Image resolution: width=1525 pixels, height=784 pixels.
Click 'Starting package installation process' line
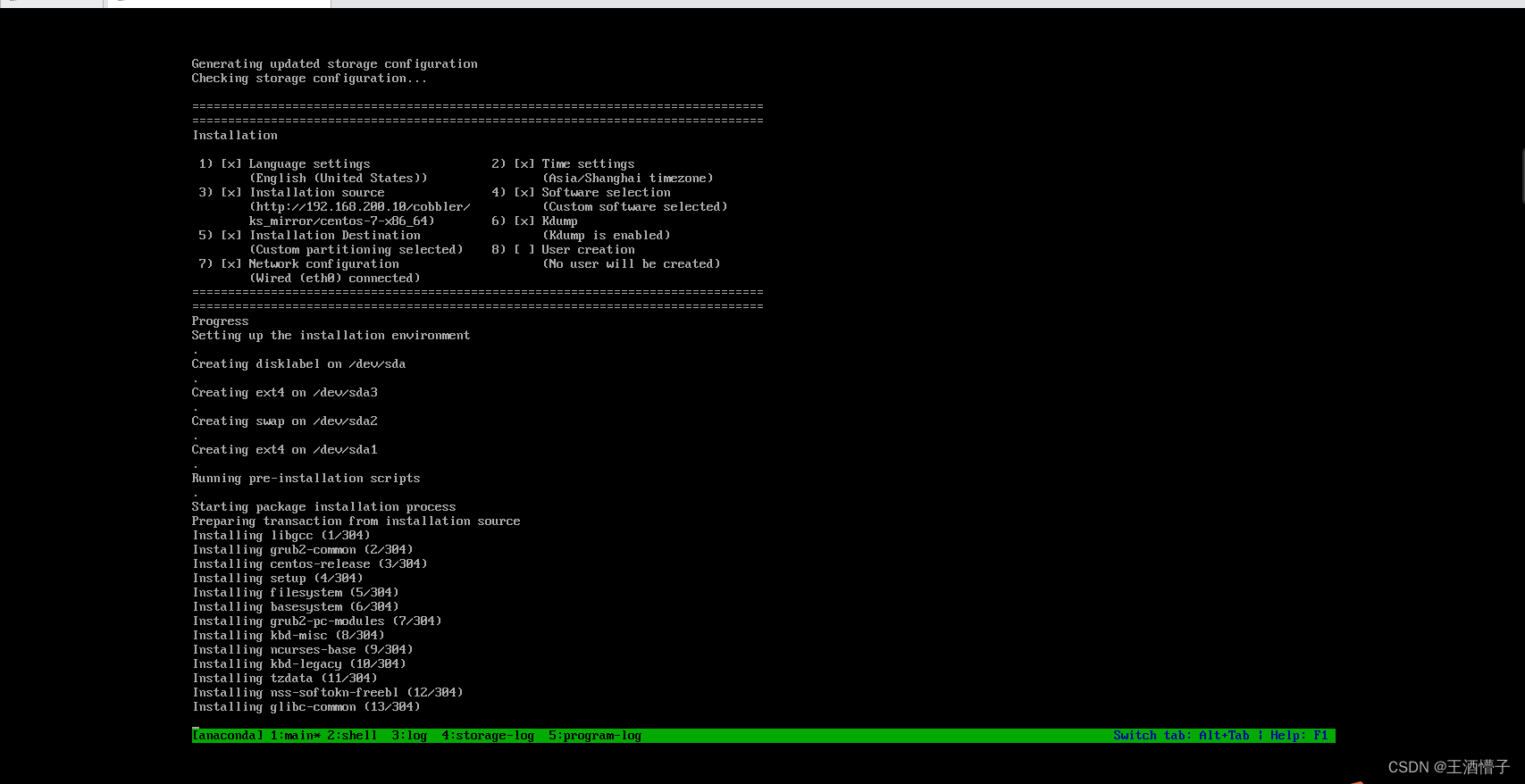point(323,507)
